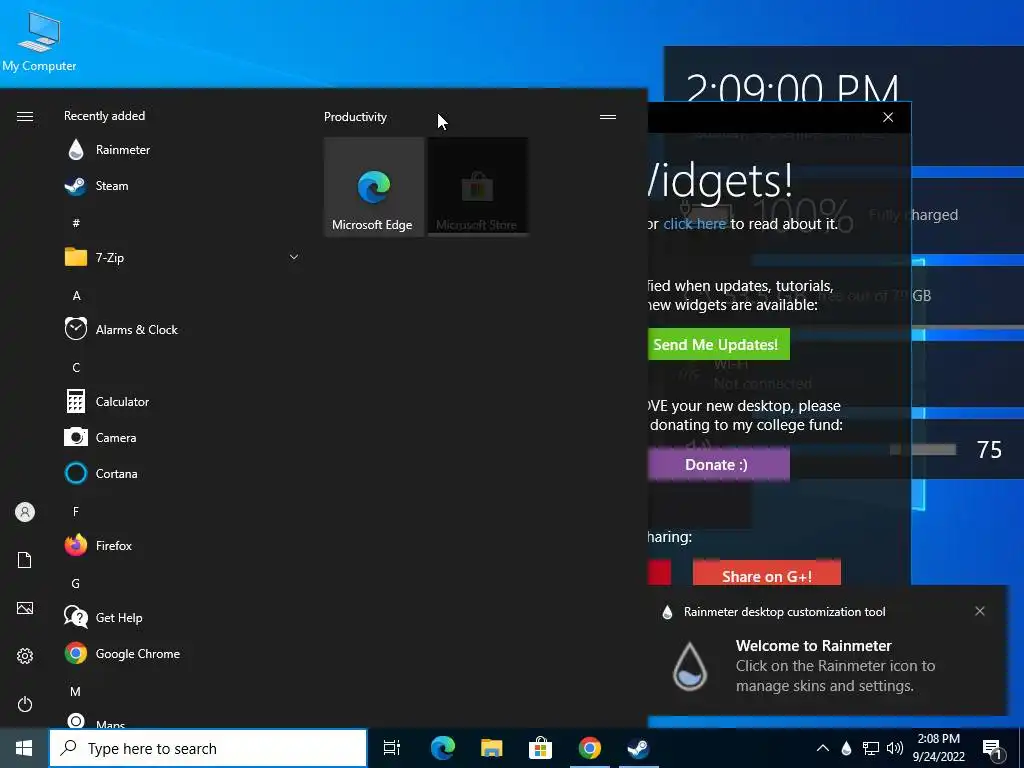Image resolution: width=1024 pixels, height=768 pixels.
Task: Launch Cortana from the app list
Action: point(181,473)
